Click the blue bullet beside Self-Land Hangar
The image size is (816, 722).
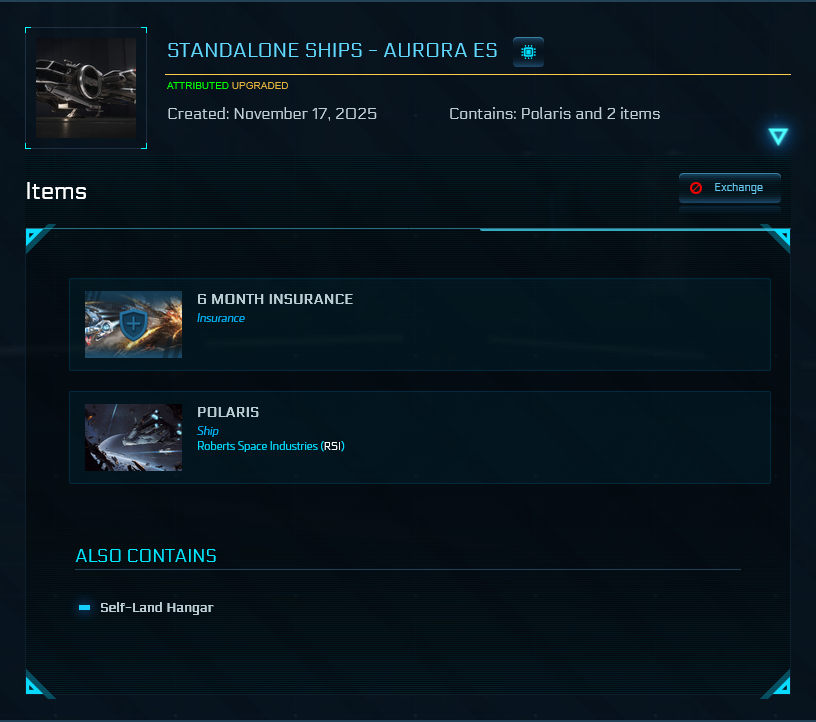[85, 607]
